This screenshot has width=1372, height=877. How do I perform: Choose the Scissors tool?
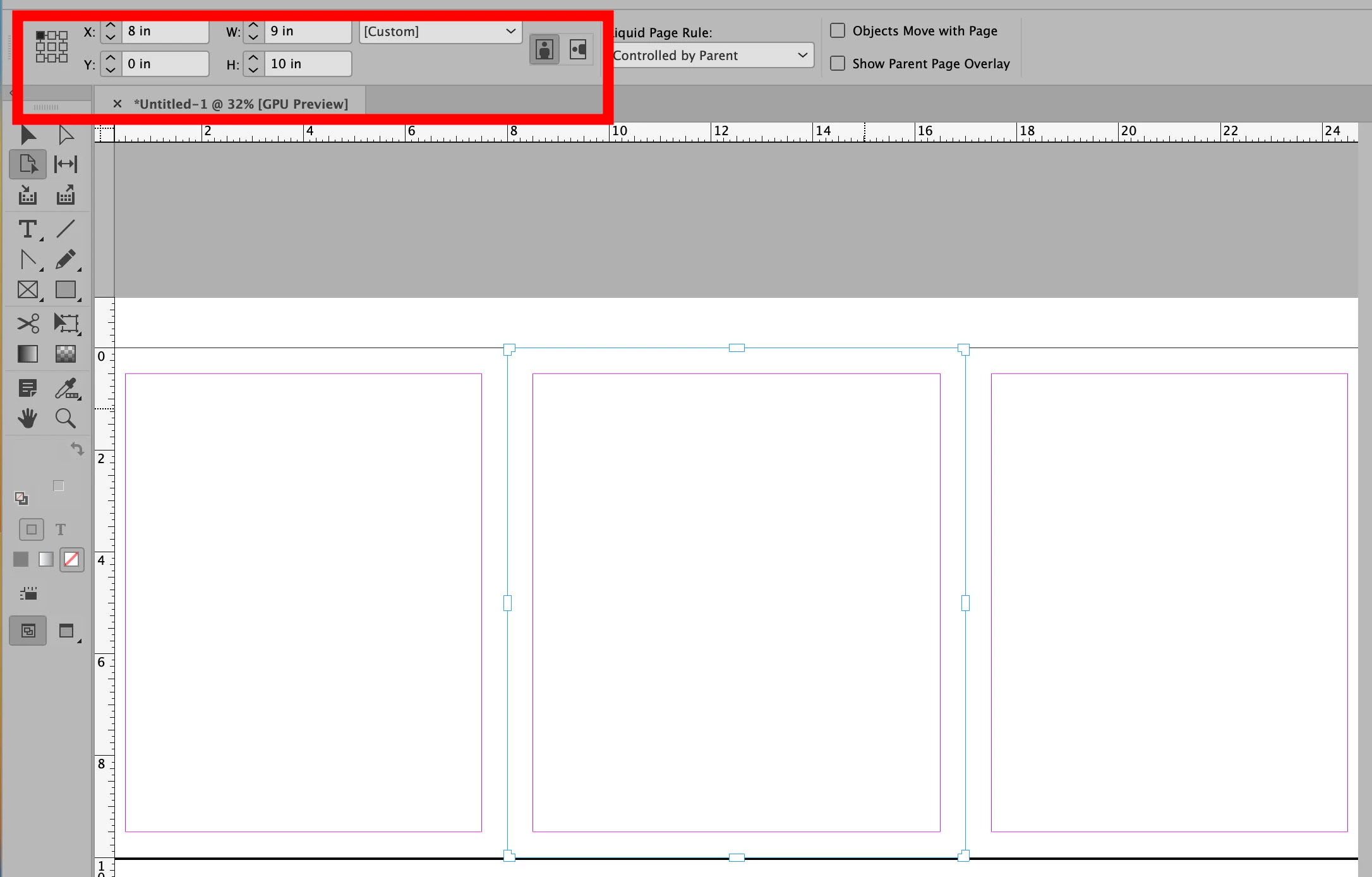27,324
